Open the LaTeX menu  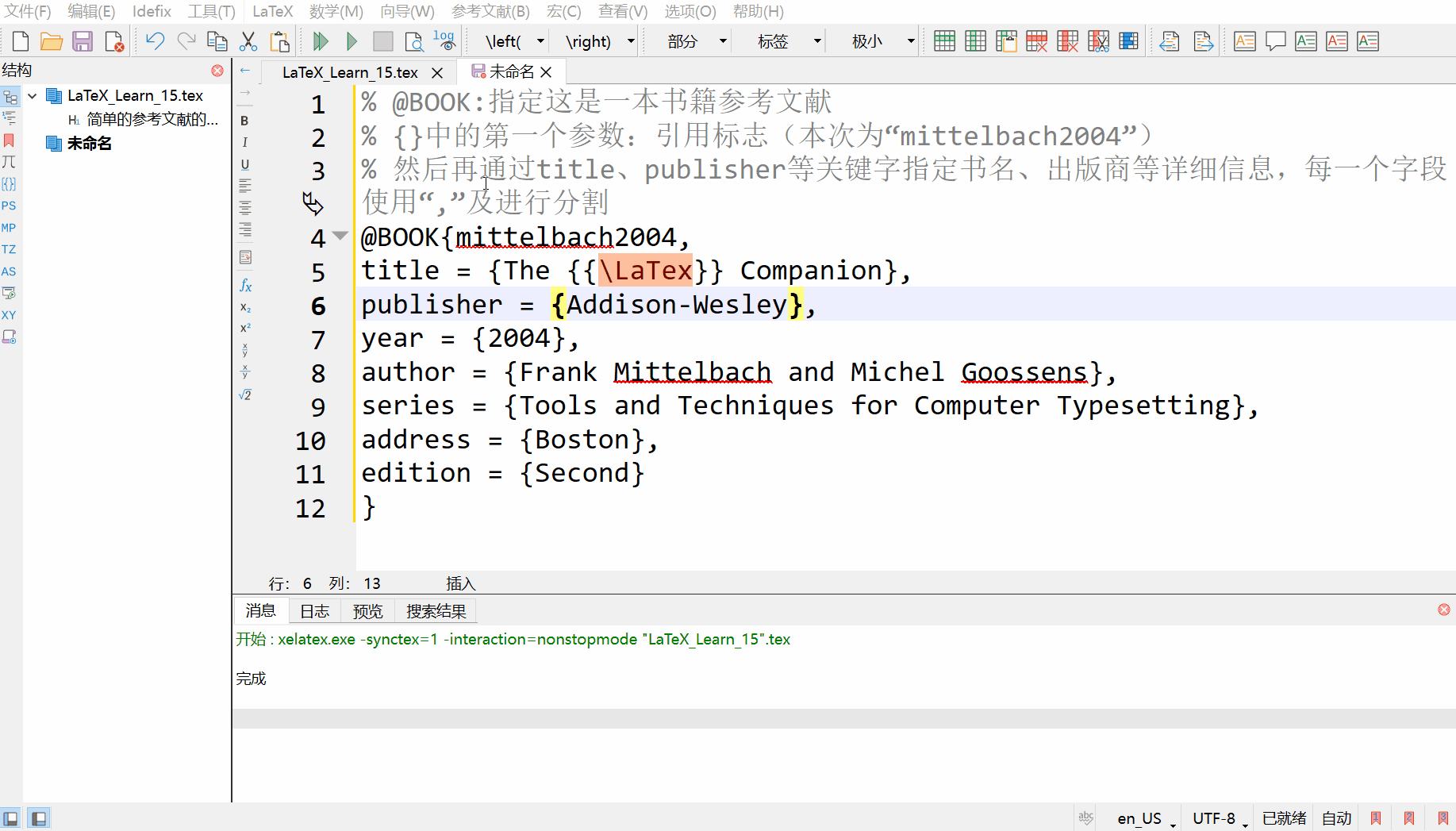(273, 11)
